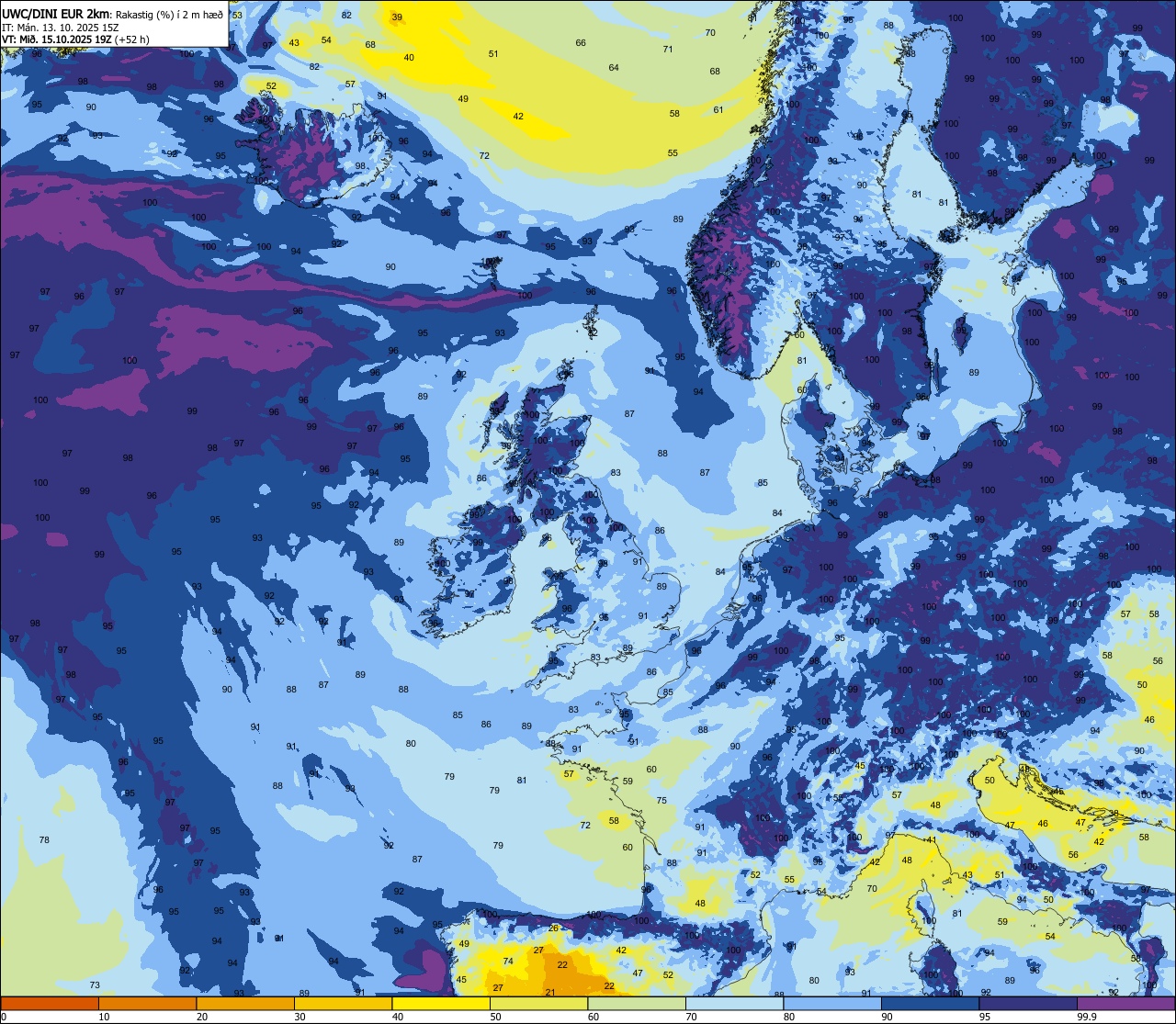Viewport: 1176px width, 1024px height.
Task: Click the dark blue 90–95 legend swatch
Action: pos(930,1003)
